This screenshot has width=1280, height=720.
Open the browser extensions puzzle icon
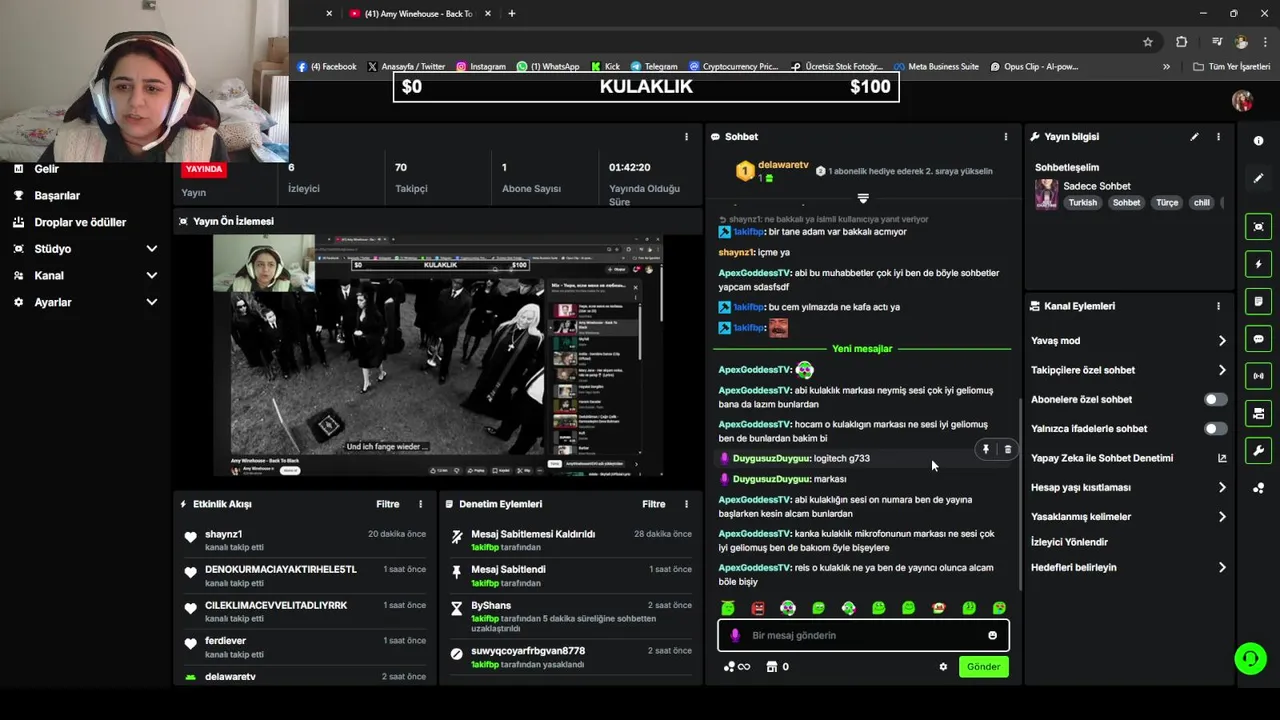[1182, 42]
